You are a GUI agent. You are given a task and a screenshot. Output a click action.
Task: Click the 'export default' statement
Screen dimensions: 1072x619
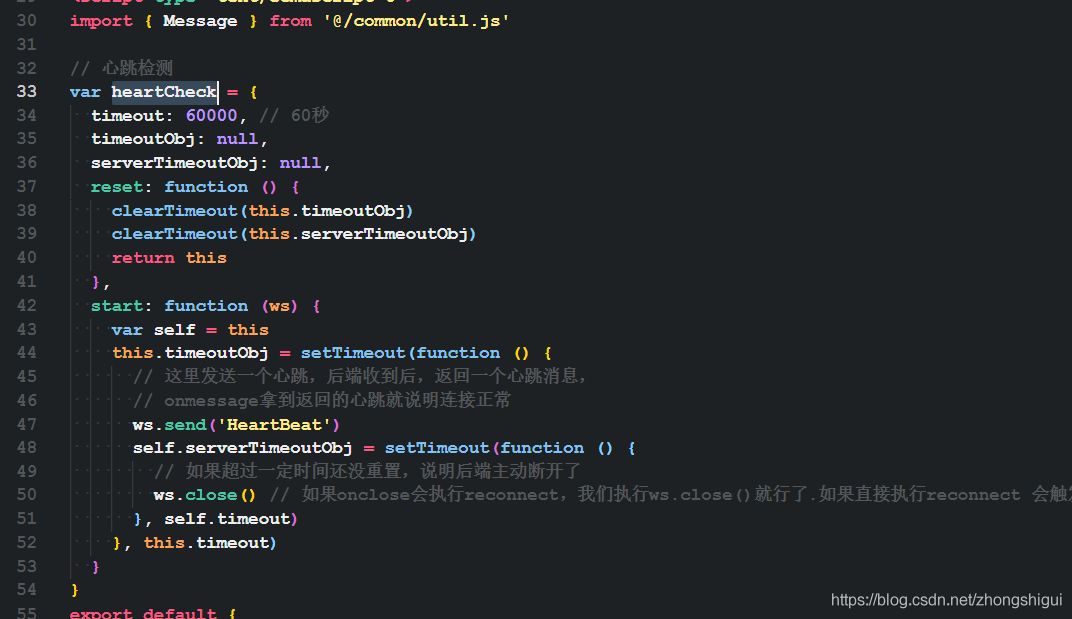(143, 613)
